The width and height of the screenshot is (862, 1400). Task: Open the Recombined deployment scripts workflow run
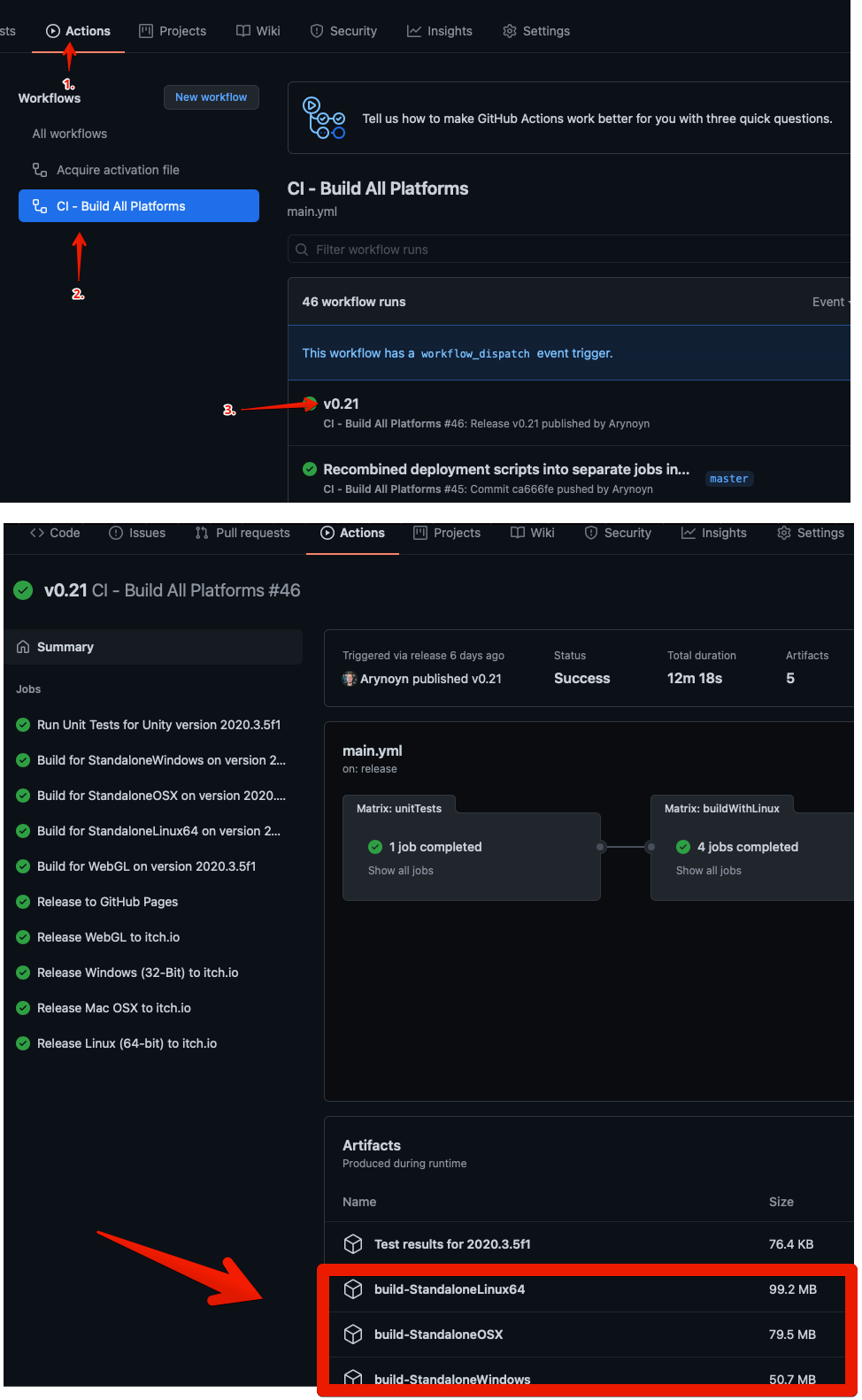[506, 469]
